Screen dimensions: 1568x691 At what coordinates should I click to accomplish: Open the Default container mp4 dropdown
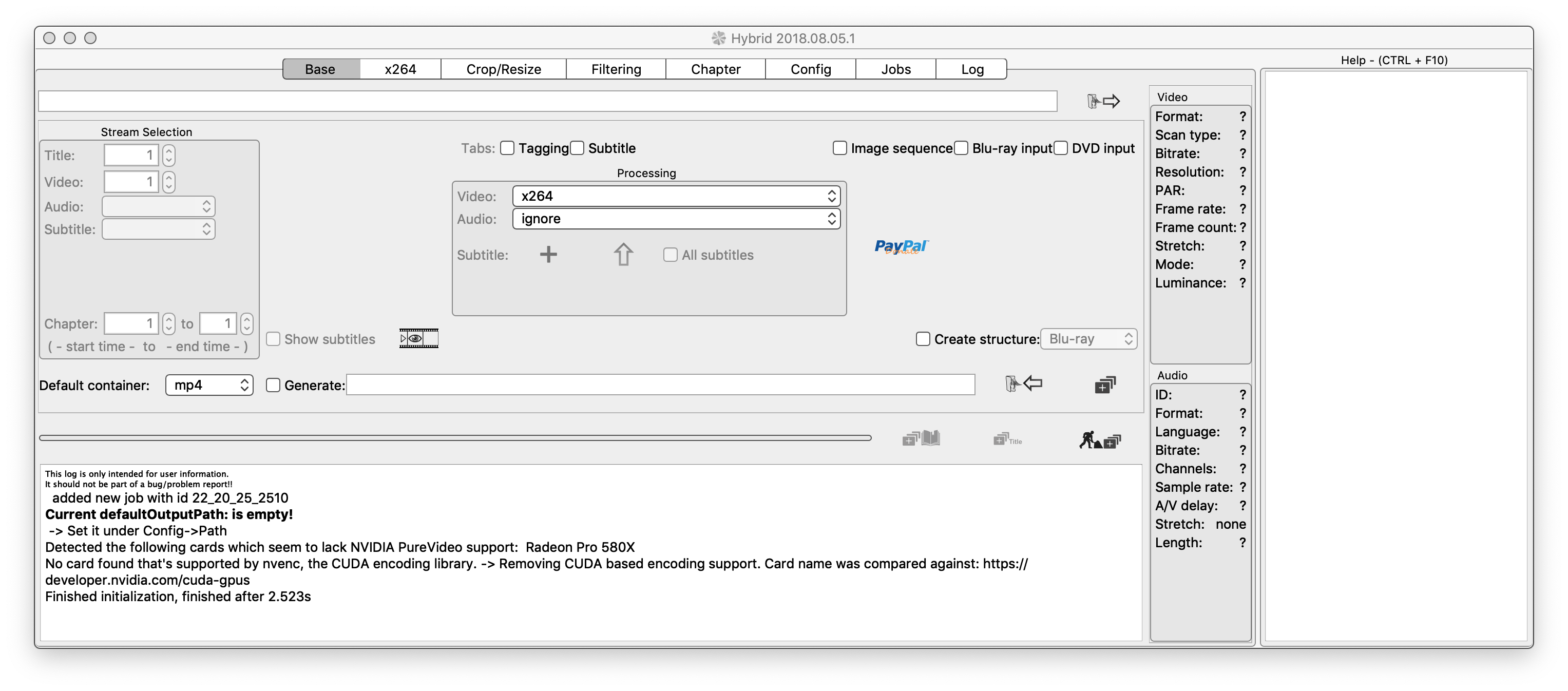tap(209, 385)
